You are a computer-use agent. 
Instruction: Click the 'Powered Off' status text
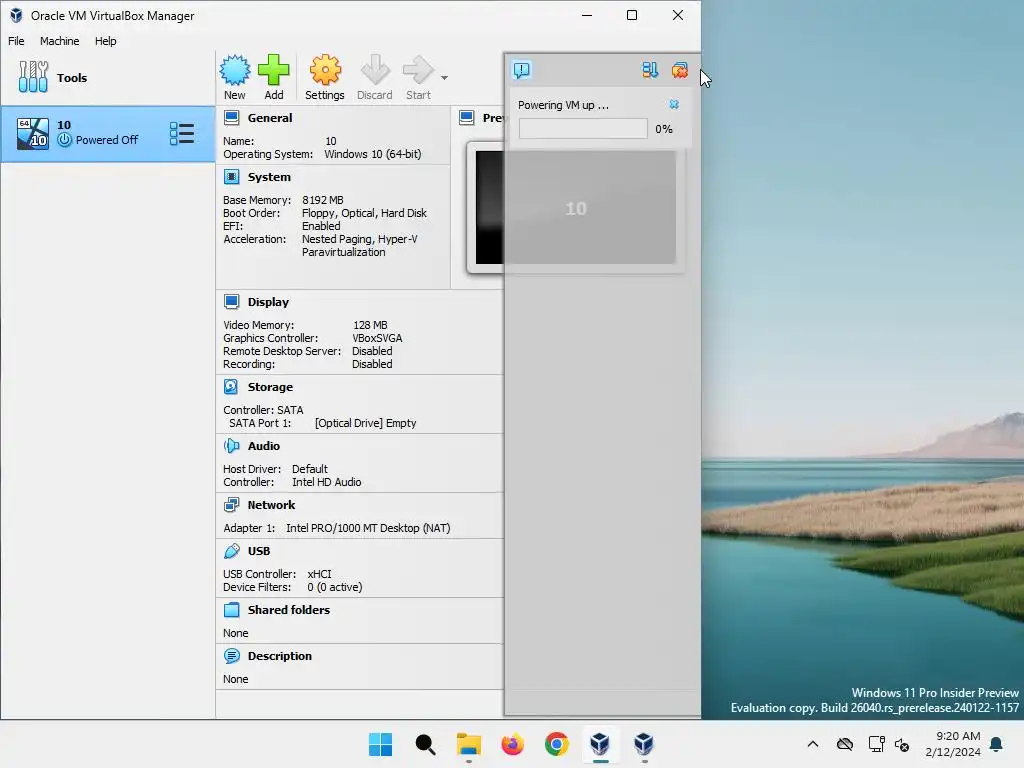(x=106, y=140)
